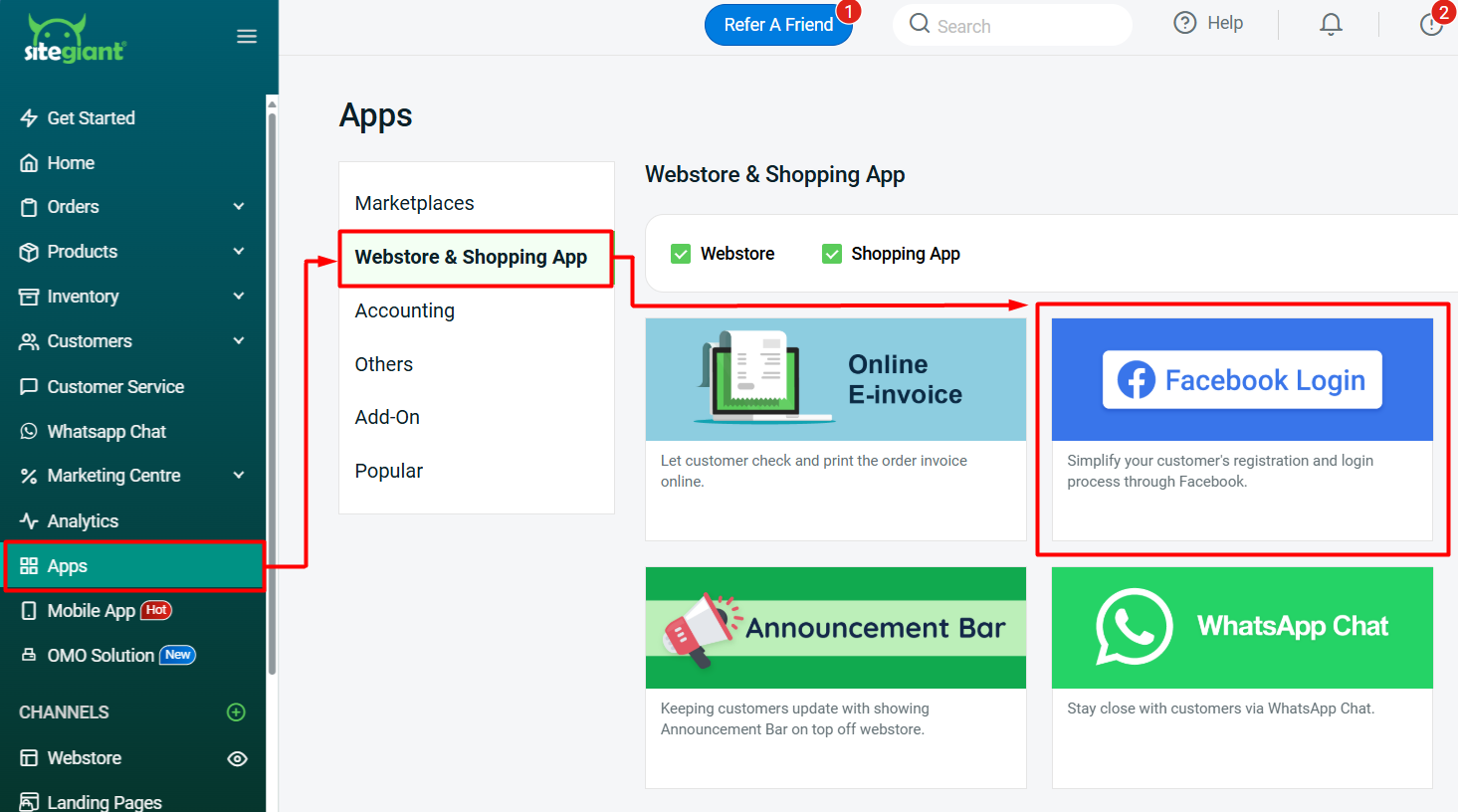
Task: Add a new channel via plus icon
Action: 236,711
